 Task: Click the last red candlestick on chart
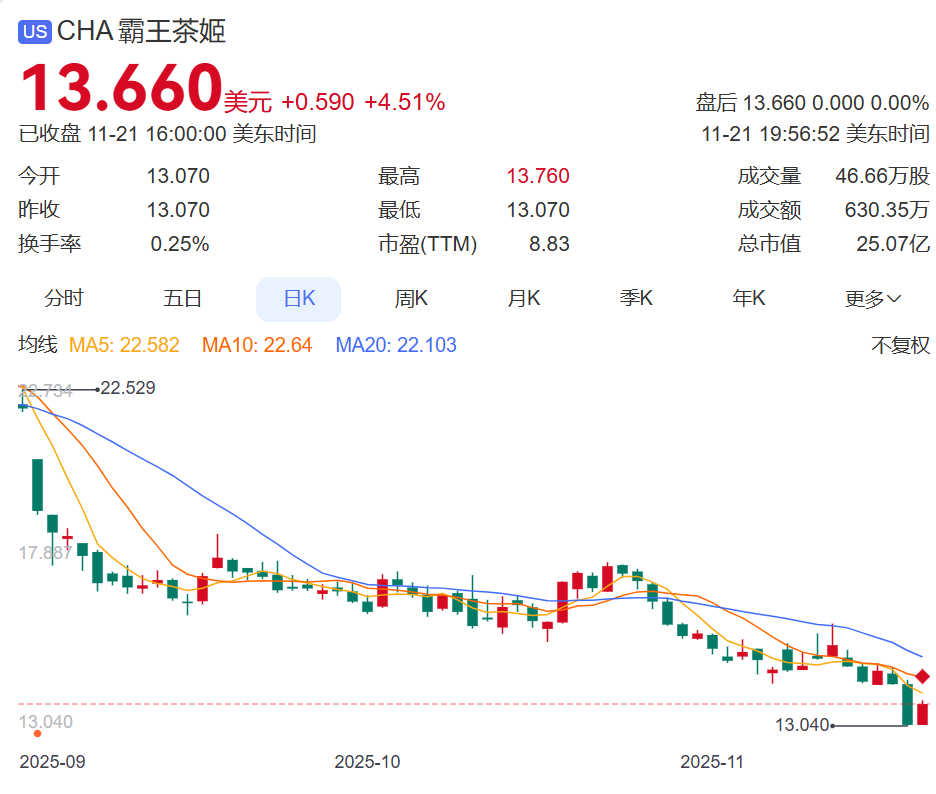[923, 714]
